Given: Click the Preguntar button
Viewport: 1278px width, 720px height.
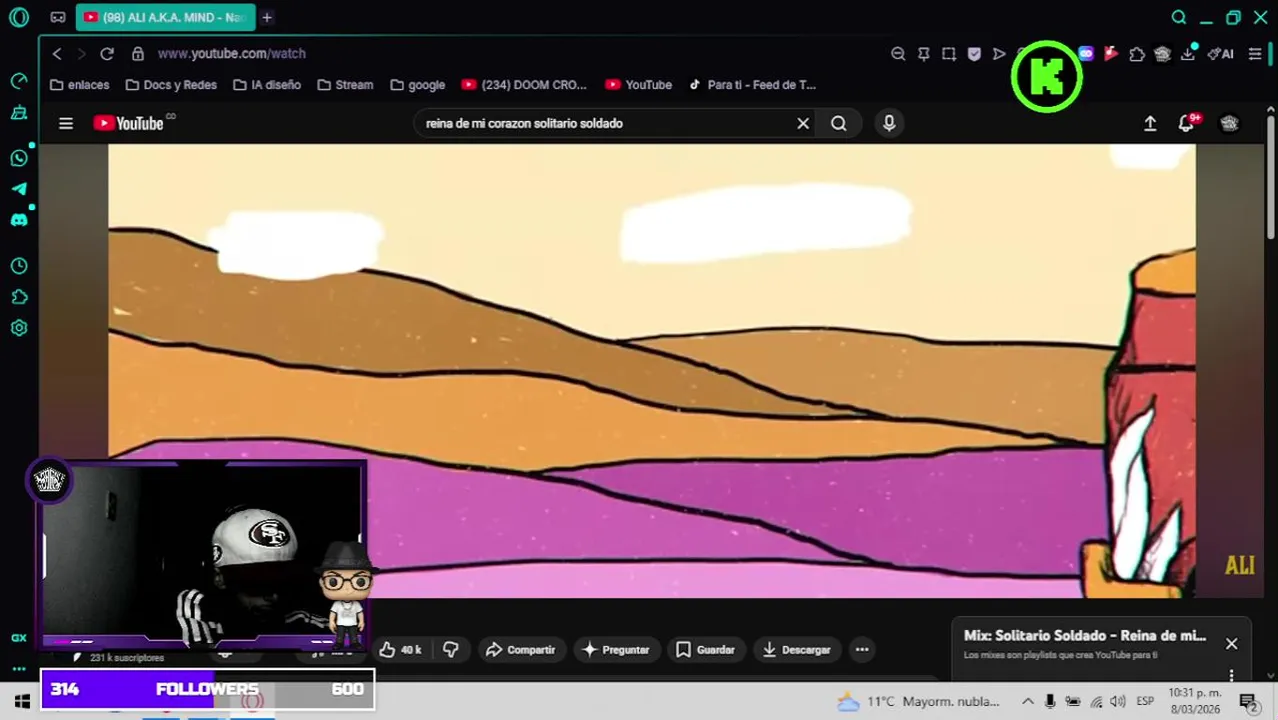Looking at the screenshot, I should (616, 650).
